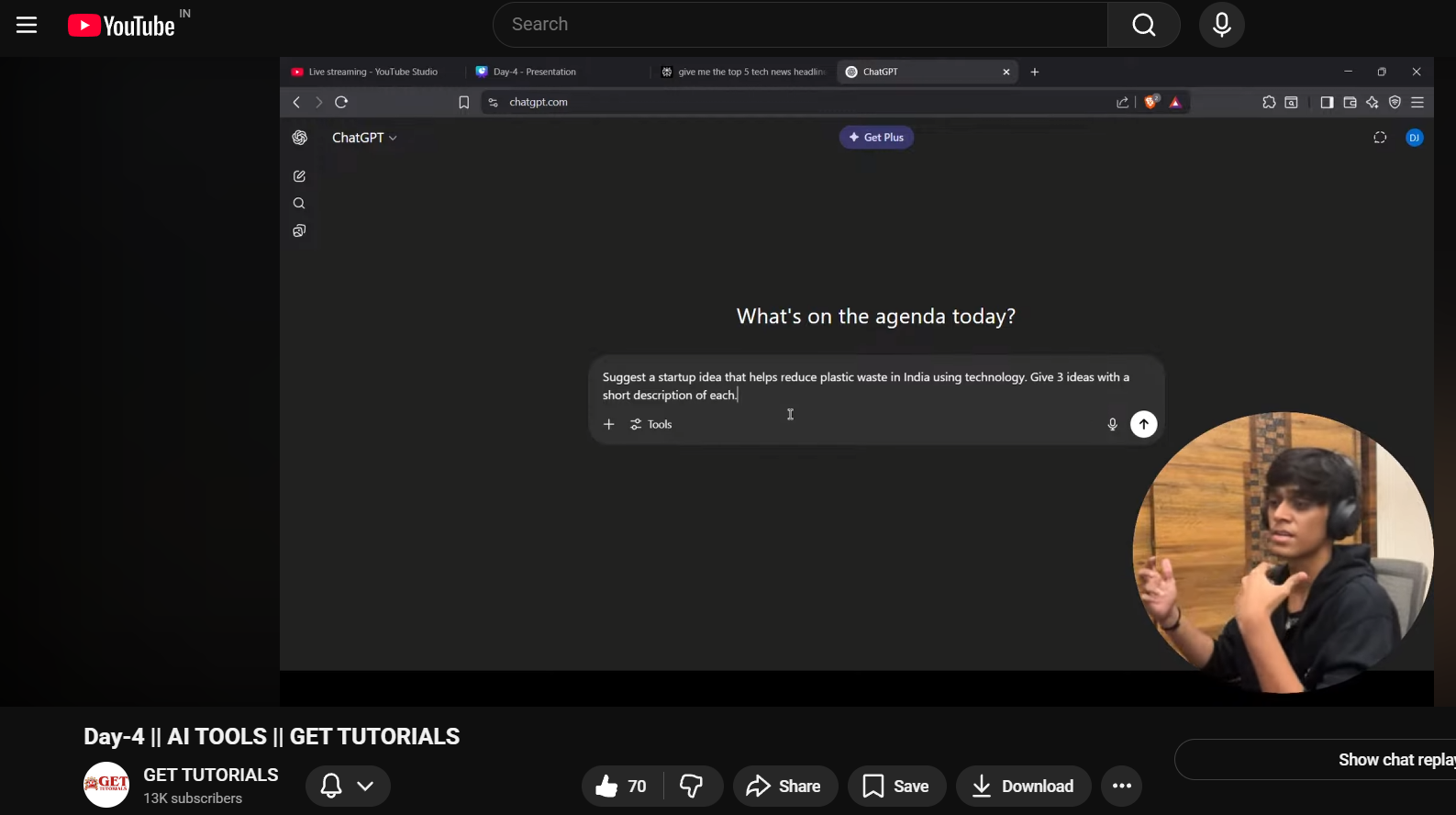Go to the YouTube home logo

point(121,25)
